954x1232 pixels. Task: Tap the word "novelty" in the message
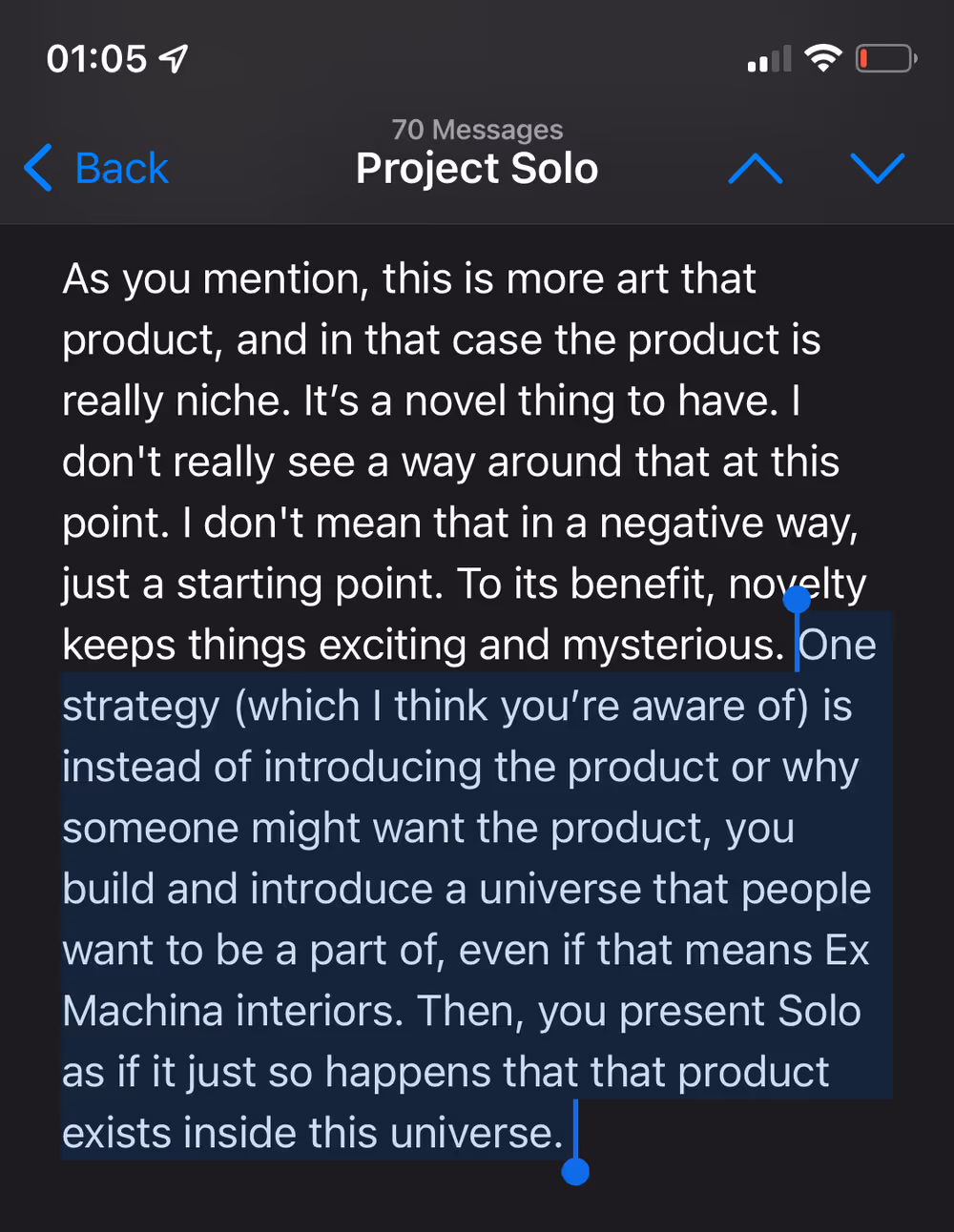pyautogui.click(x=798, y=585)
